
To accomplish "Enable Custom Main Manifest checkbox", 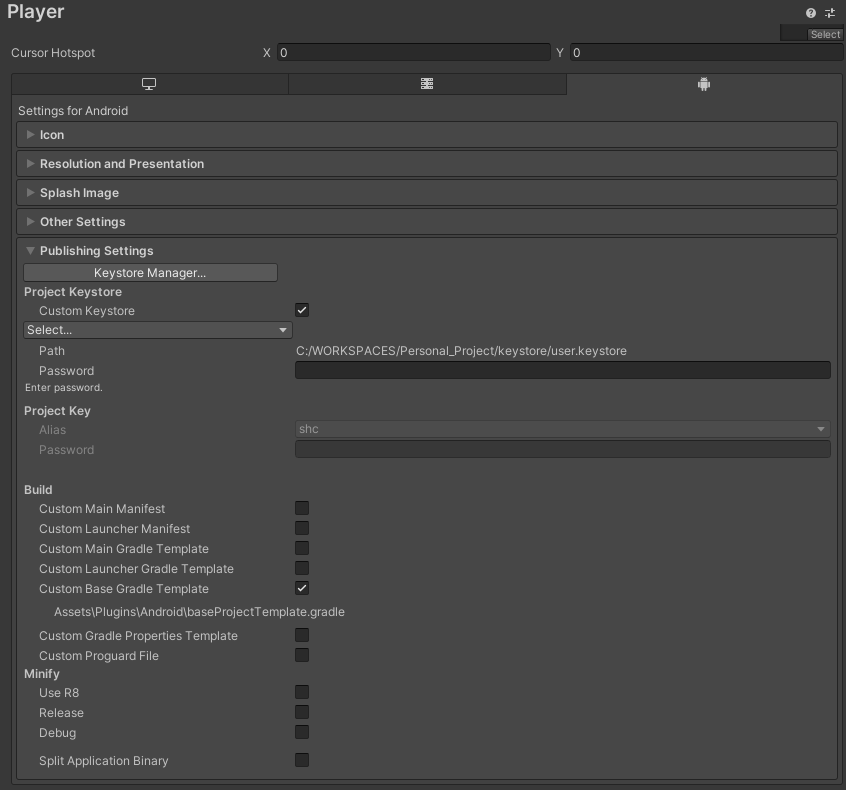I will pyautogui.click(x=302, y=508).
